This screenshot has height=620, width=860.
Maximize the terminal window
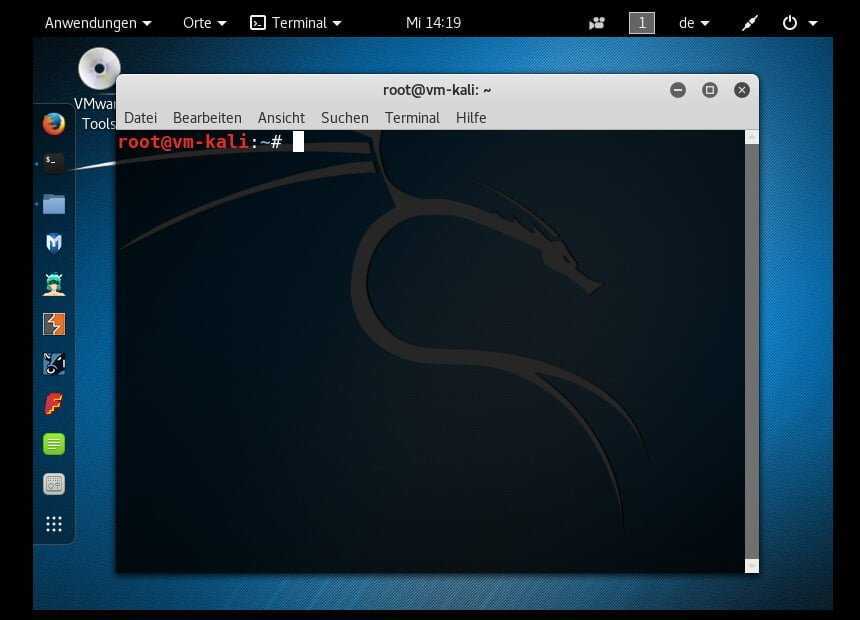coord(710,90)
